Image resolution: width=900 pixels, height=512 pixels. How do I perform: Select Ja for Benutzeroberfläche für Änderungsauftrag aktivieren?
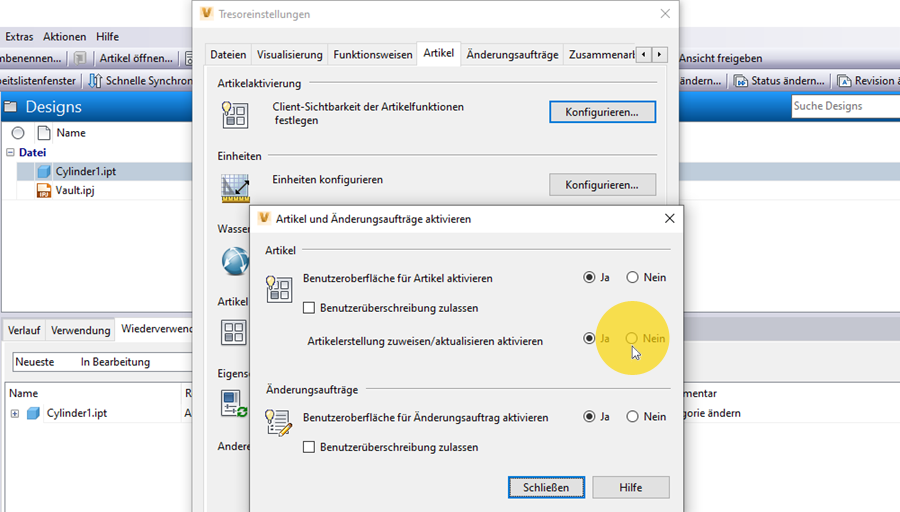pos(589,417)
